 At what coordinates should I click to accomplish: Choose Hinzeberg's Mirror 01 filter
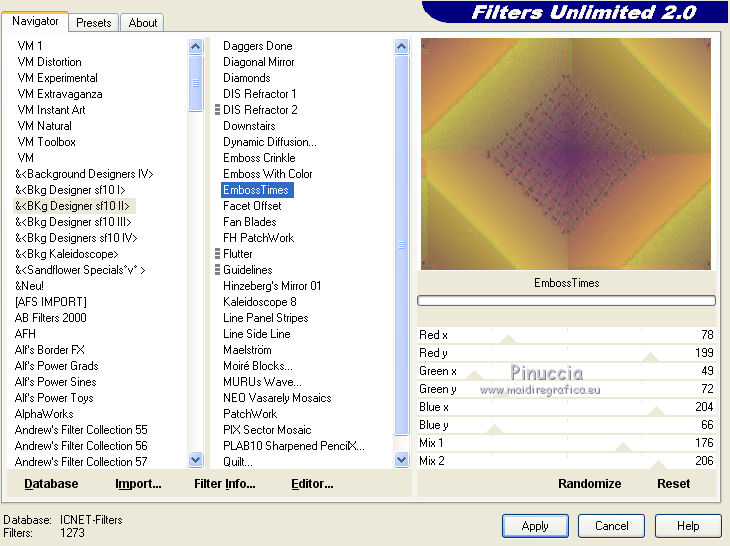[272, 286]
